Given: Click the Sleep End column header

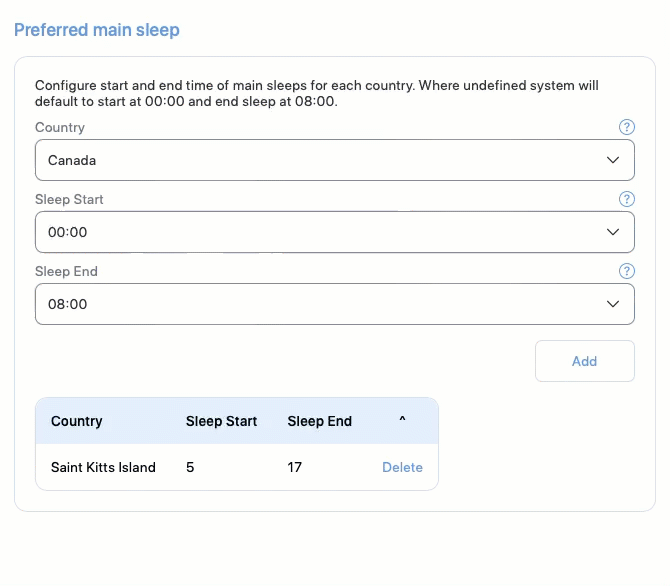Looking at the screenshot, I should point(320,421).
